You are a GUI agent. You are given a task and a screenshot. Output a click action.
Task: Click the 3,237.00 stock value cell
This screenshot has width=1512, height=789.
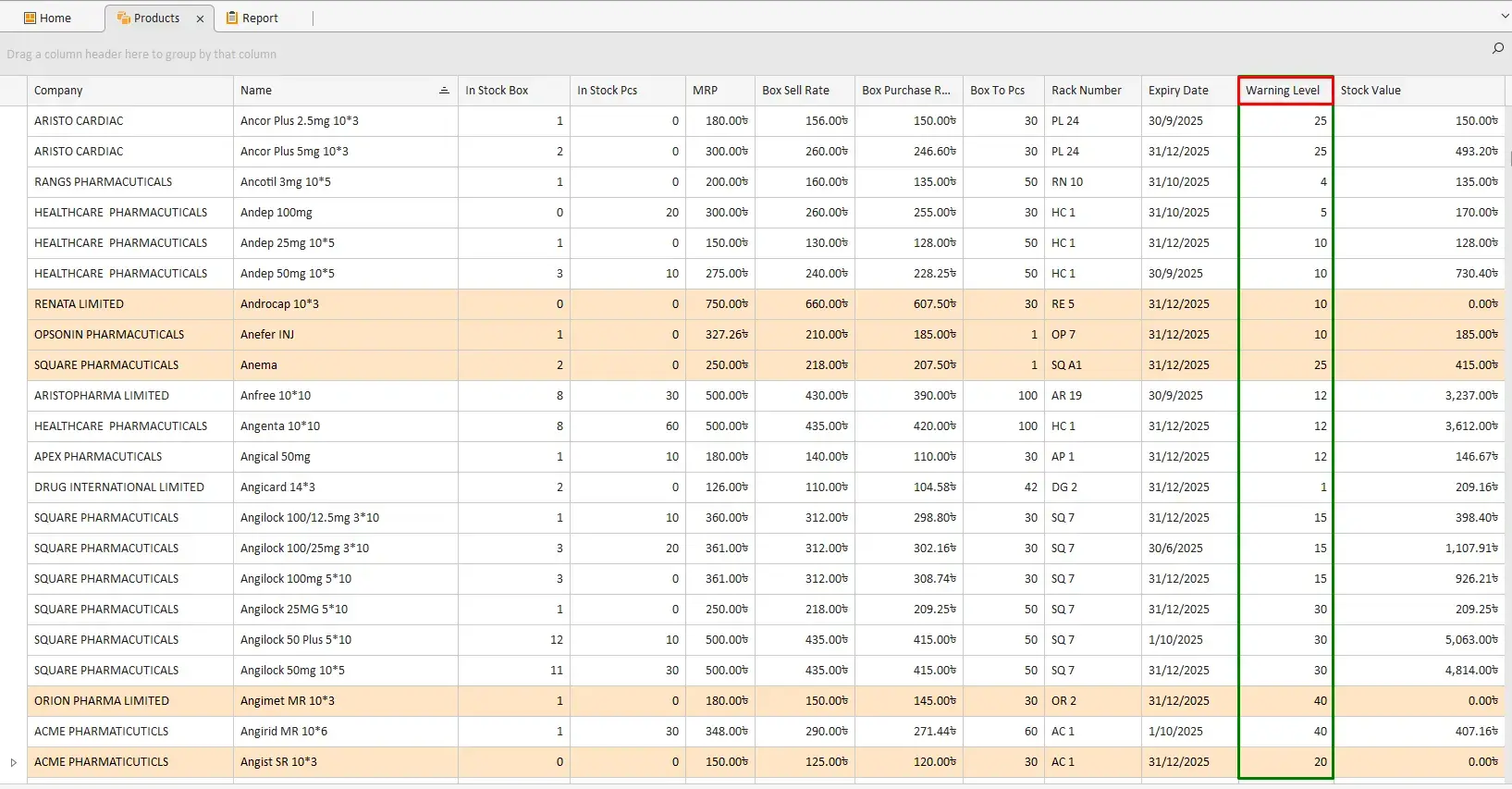coord(1420,396)
